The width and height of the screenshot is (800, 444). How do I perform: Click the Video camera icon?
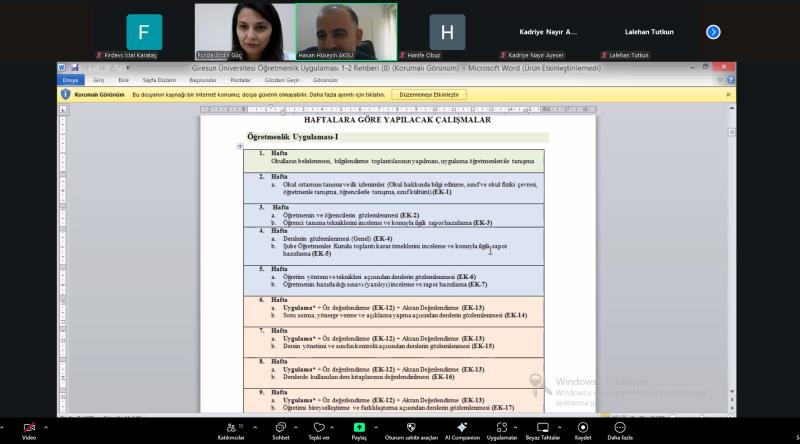[x=29, y=427]
